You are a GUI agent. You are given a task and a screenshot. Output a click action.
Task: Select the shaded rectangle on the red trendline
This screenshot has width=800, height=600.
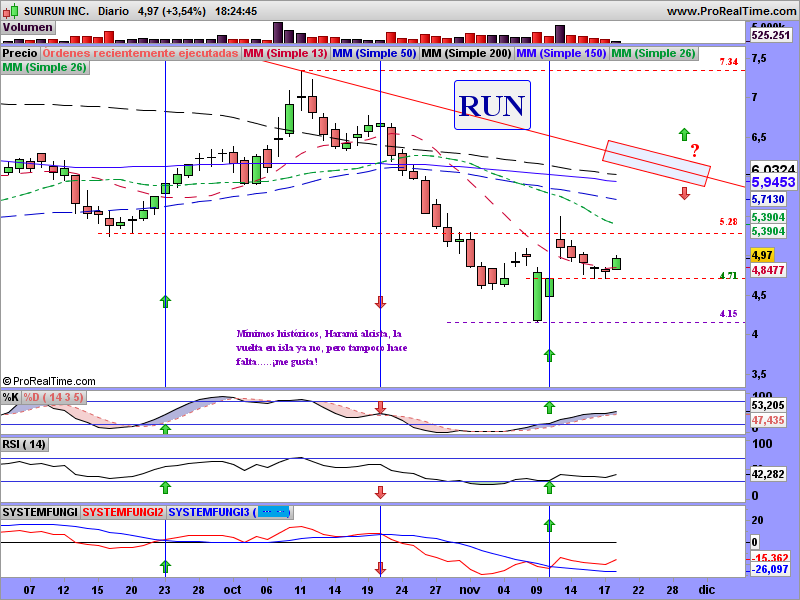pos(656,163)
